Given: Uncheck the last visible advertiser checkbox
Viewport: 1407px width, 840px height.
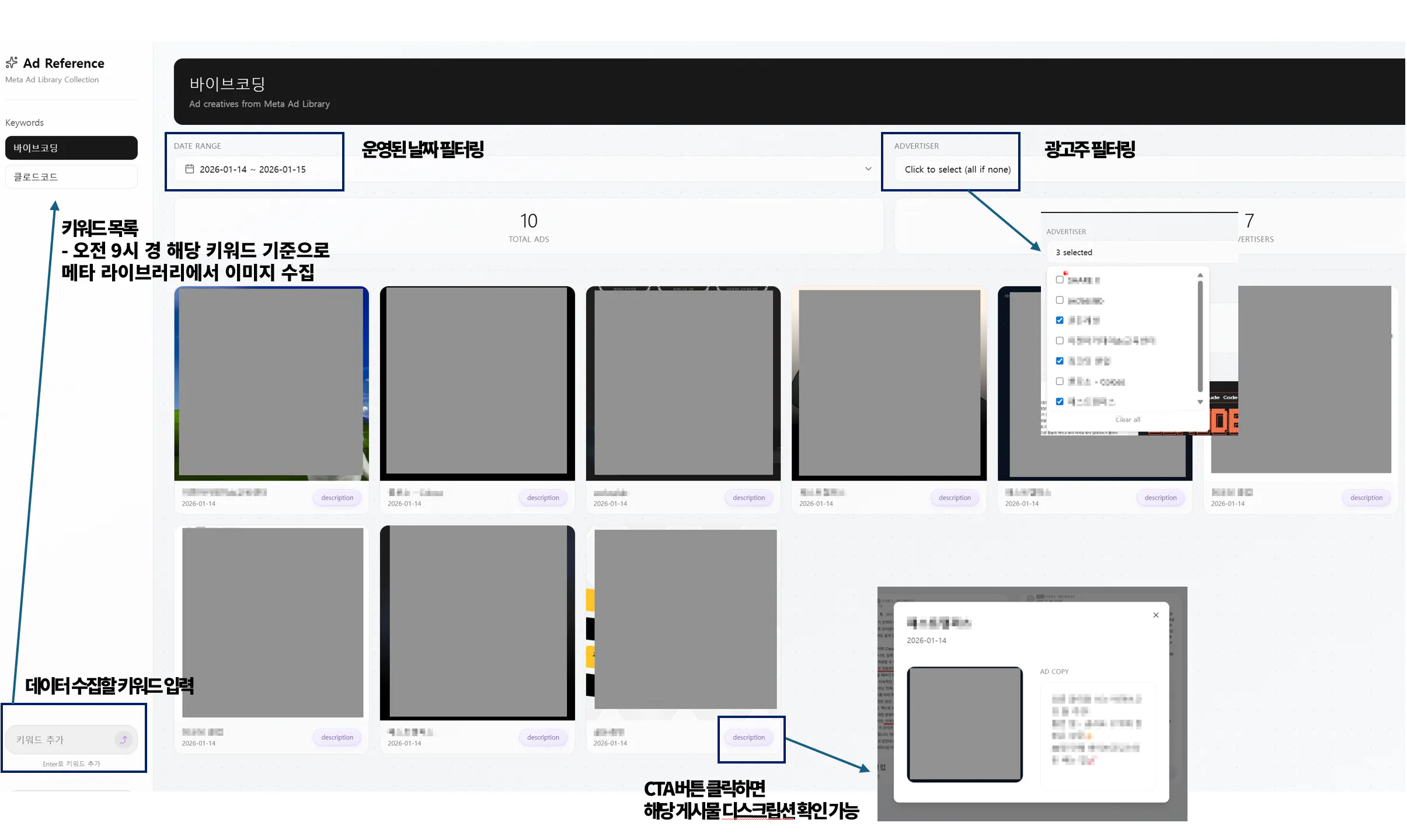Looking at the screenshot, I should [1059, 401].
